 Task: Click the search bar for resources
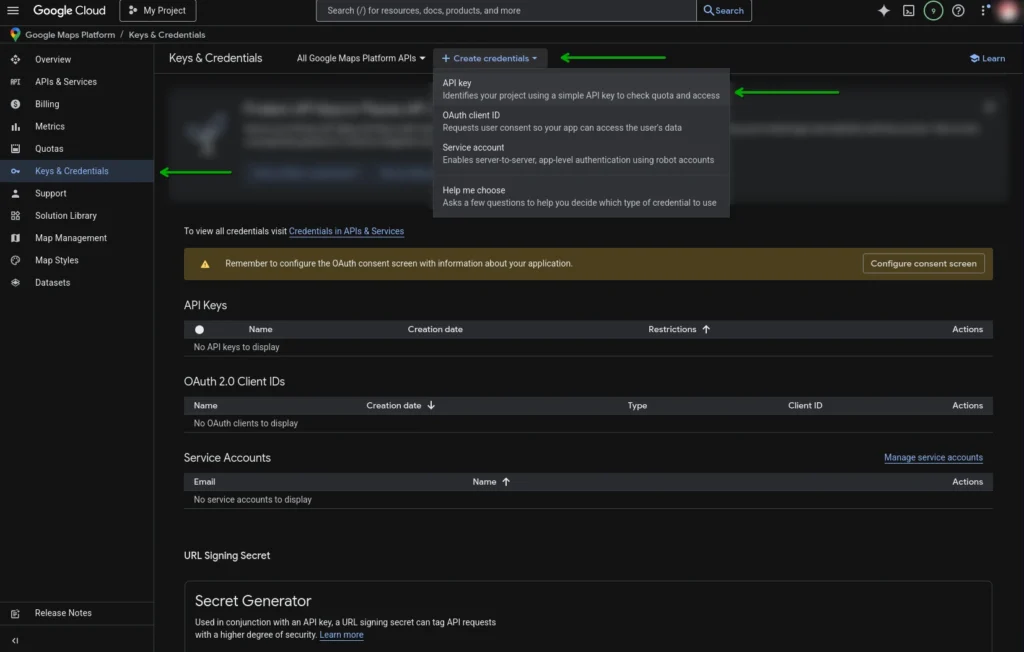(x=506, y=11)
